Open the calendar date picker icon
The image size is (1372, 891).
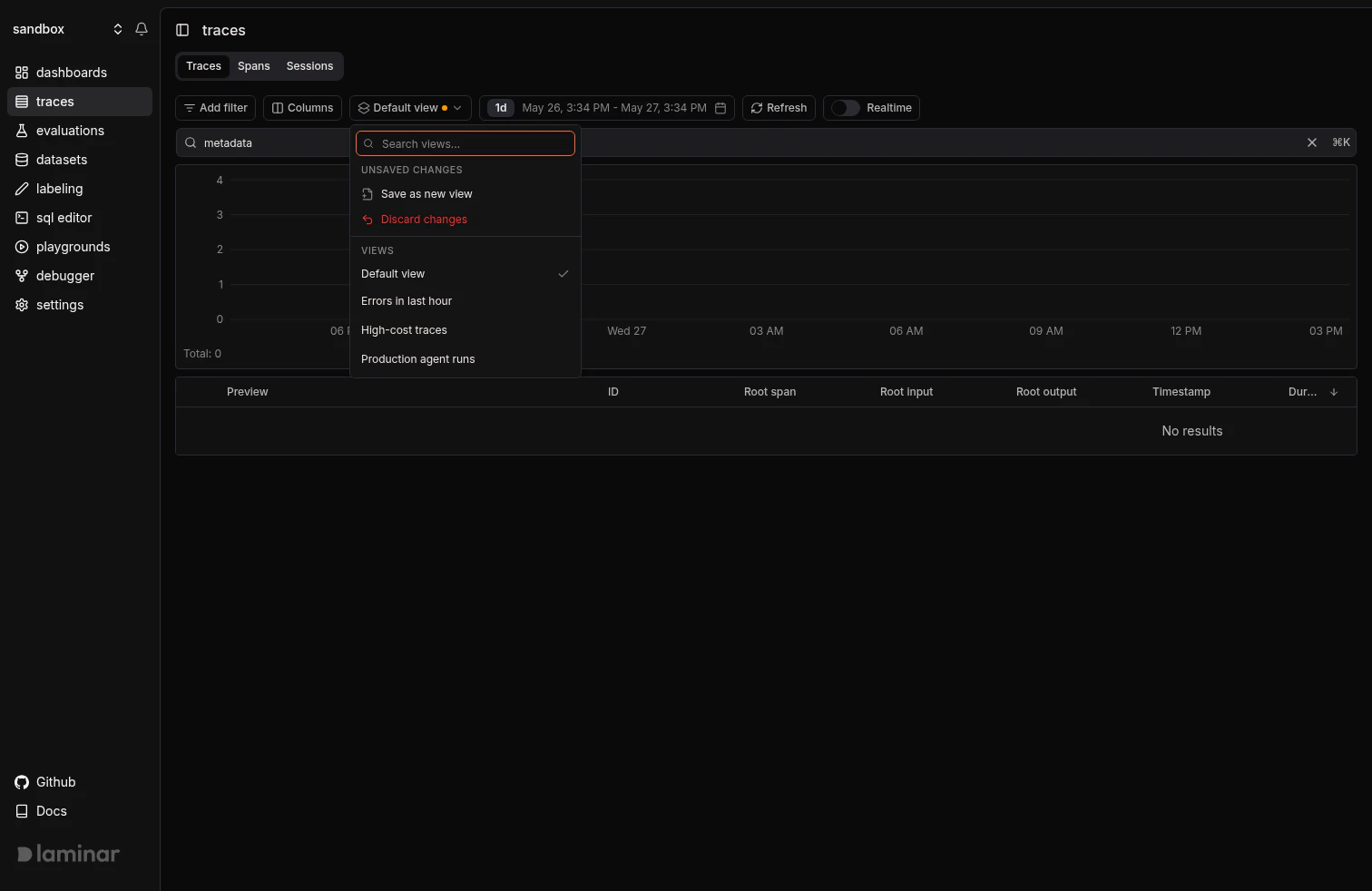pyautogui.click(x=720, y=108)
